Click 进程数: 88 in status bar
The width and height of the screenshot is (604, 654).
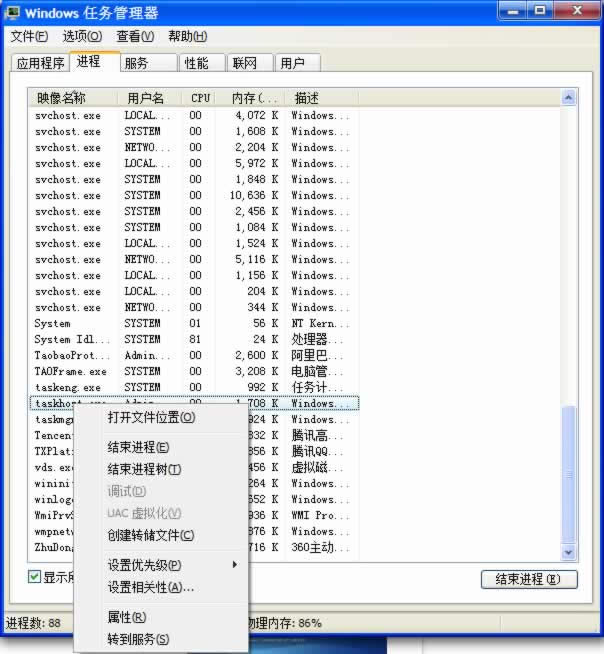[x=33, y=623]
